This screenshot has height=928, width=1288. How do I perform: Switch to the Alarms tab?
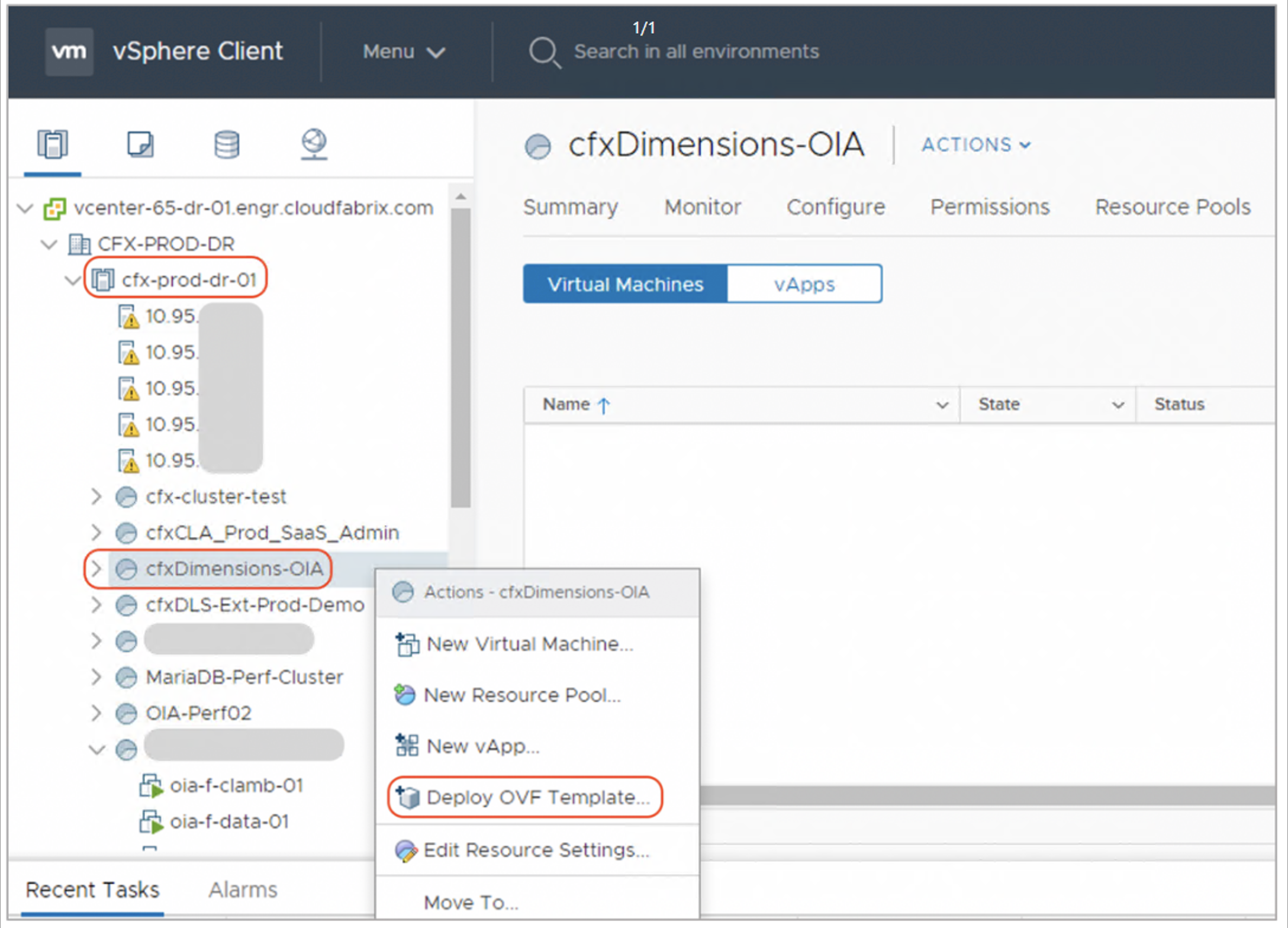coord(243,890)
